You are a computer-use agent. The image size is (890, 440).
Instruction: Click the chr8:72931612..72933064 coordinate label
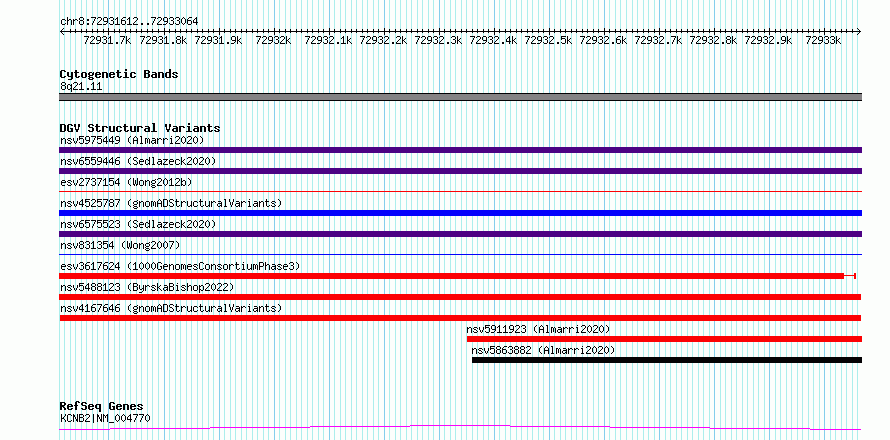(129, 22)
